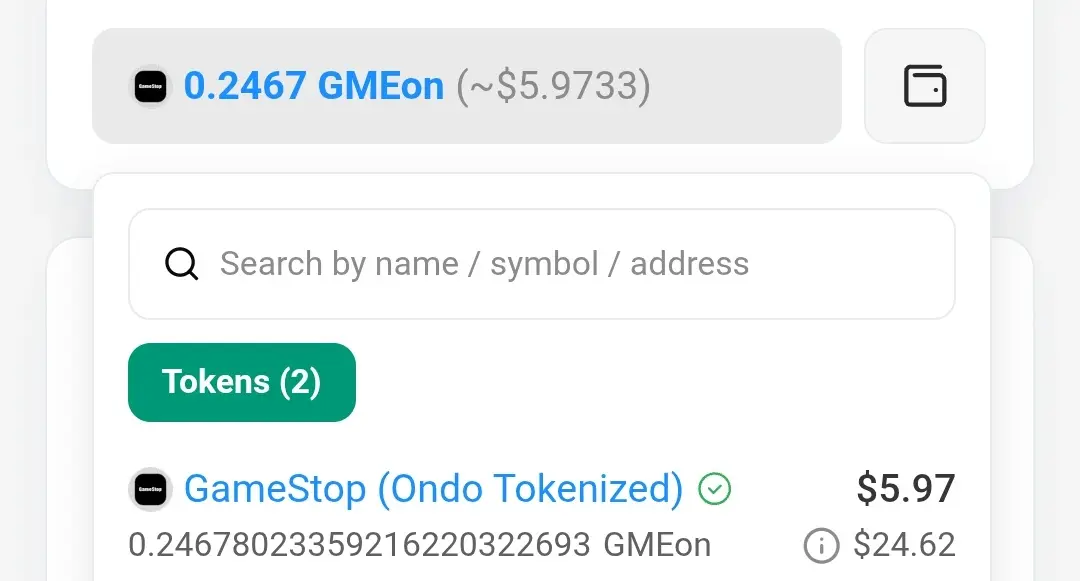Expand the 0.2467 GMEon token selector
Screen dimensions: 1080x581
[x=467, y=86]
